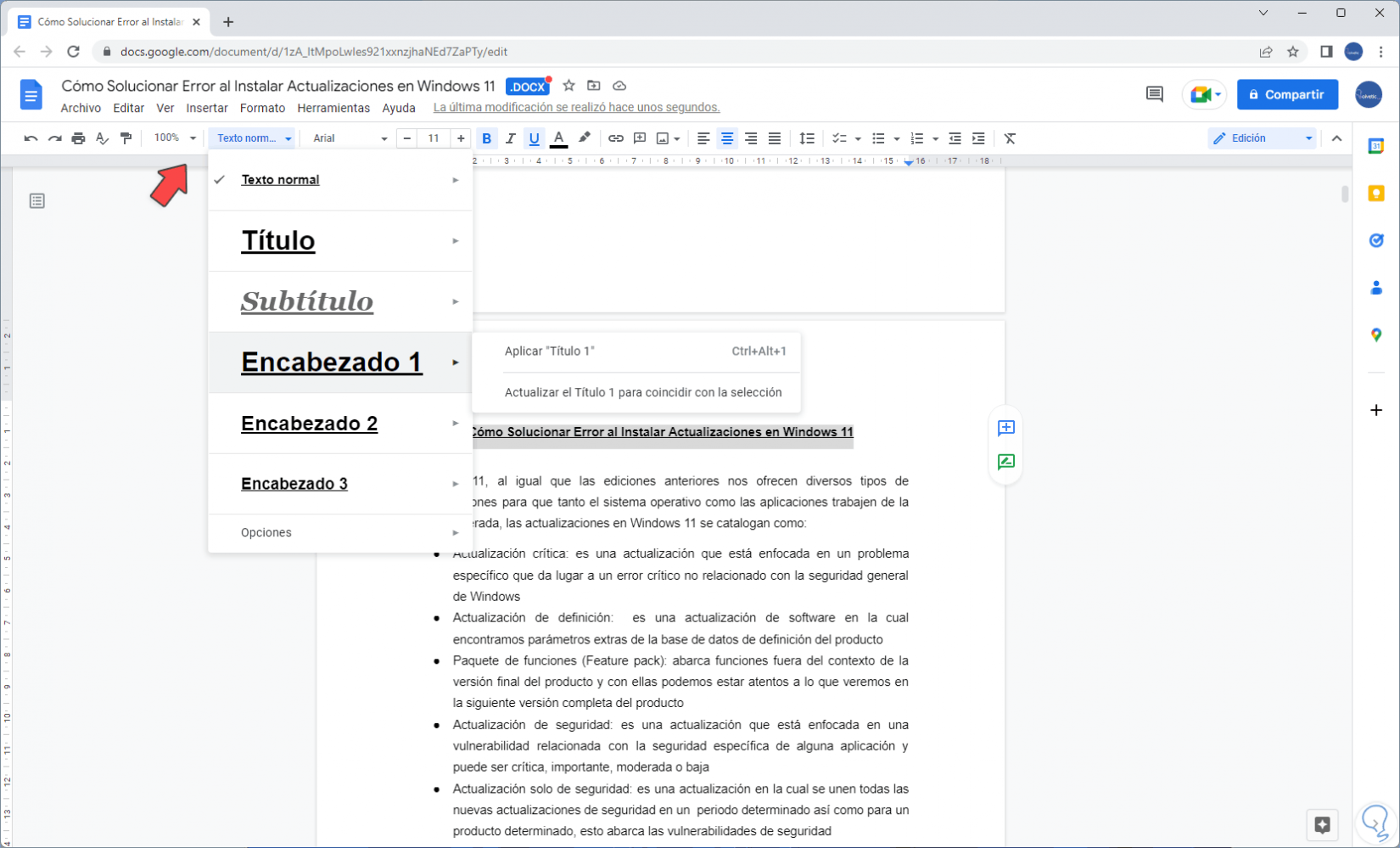Open Google Tasks in the side panel
Image resolution: width=1400 pixels, height=848 pixels.
point(1376,240)
